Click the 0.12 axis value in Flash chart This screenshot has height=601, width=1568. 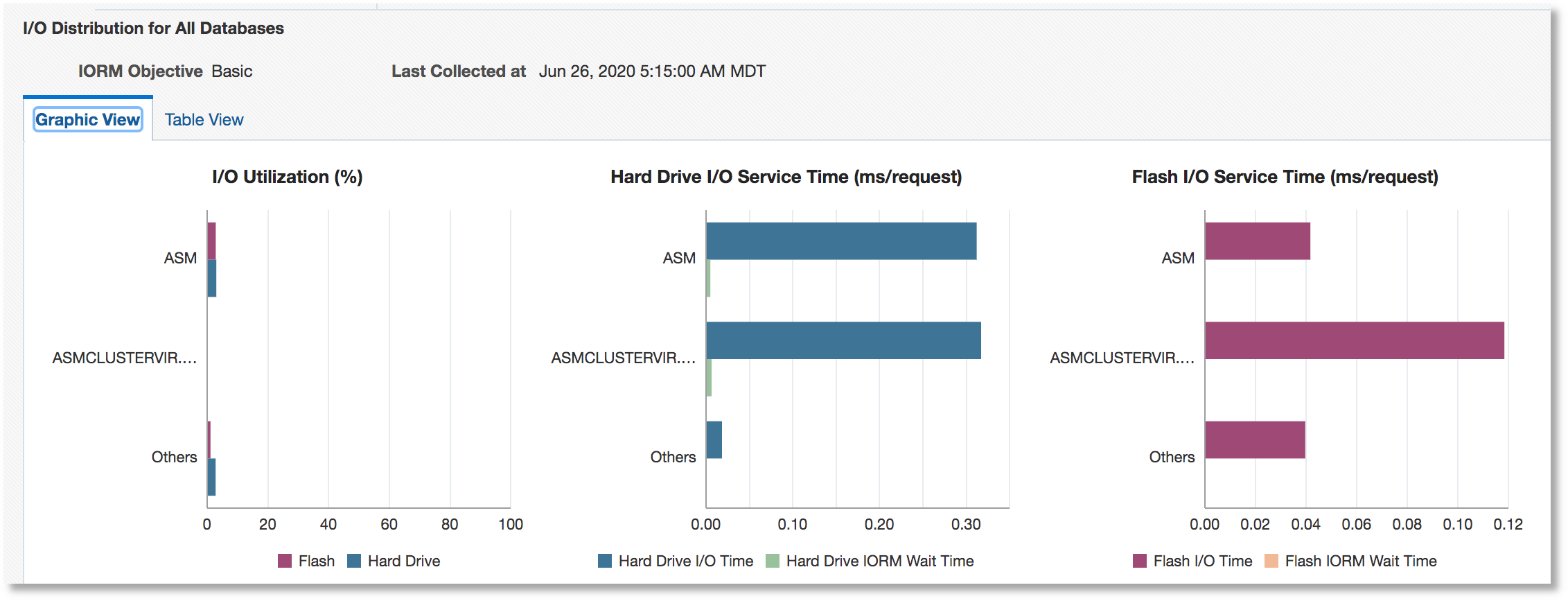(1508, 524)
